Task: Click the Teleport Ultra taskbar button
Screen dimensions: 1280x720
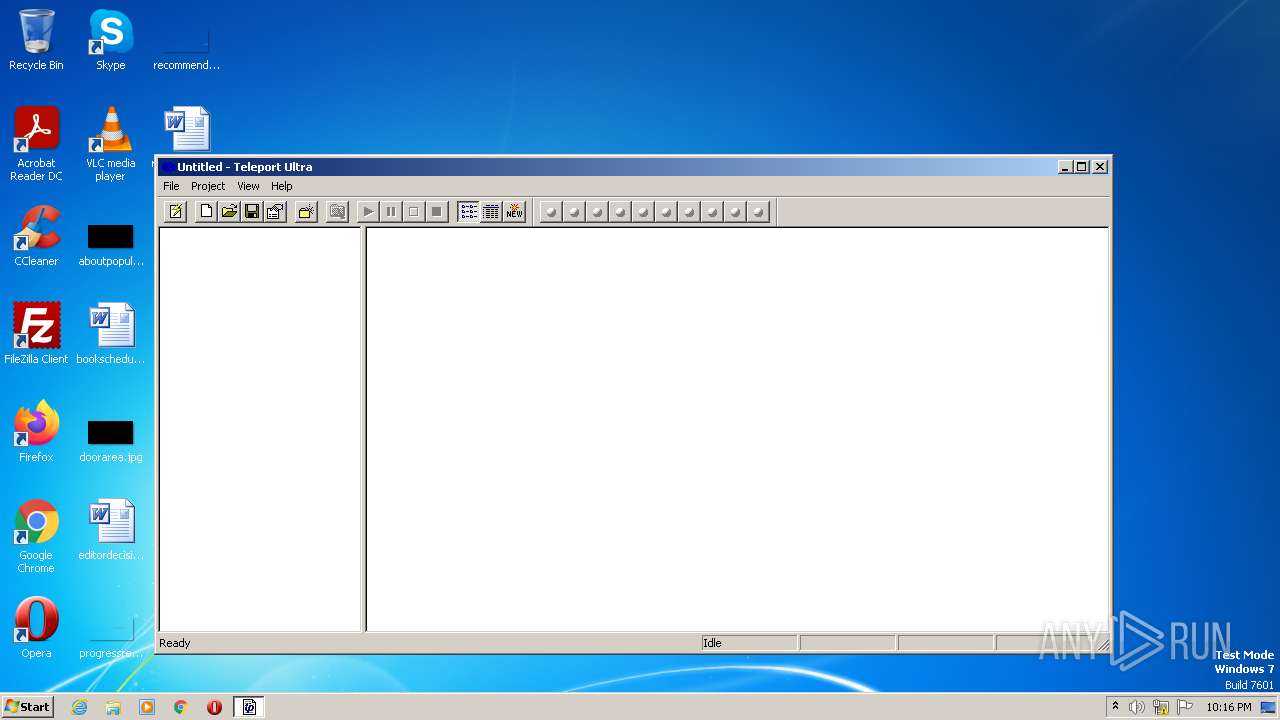Action: click(249, 707)
